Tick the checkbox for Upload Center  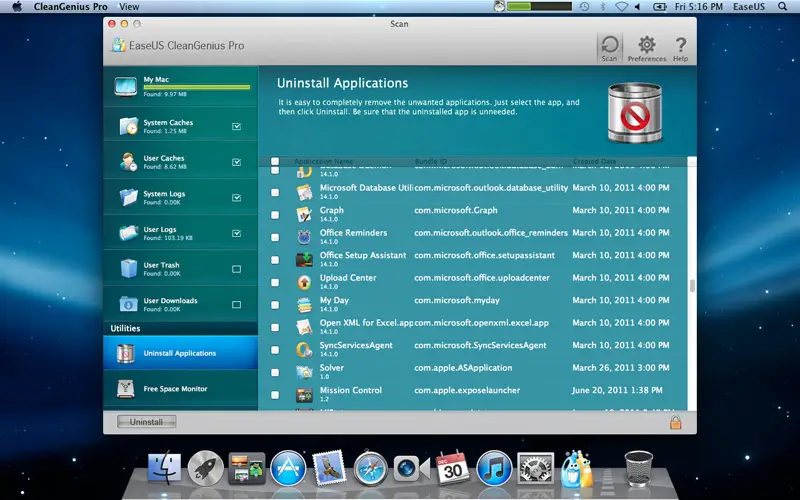(275, 282)
